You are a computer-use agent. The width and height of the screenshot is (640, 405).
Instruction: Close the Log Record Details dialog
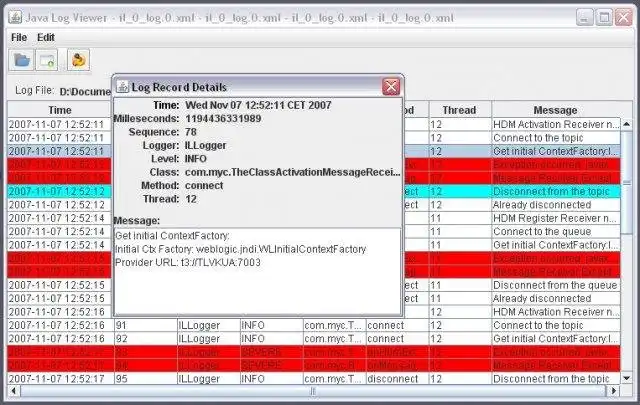(x=391, y=87)
